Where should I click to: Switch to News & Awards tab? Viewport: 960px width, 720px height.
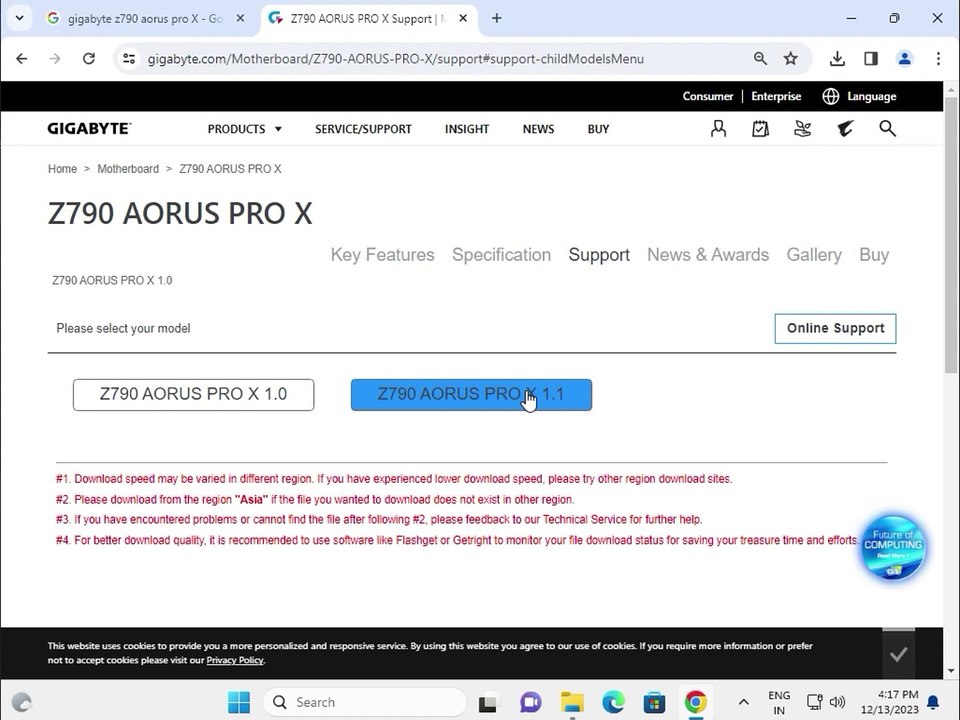708,255
